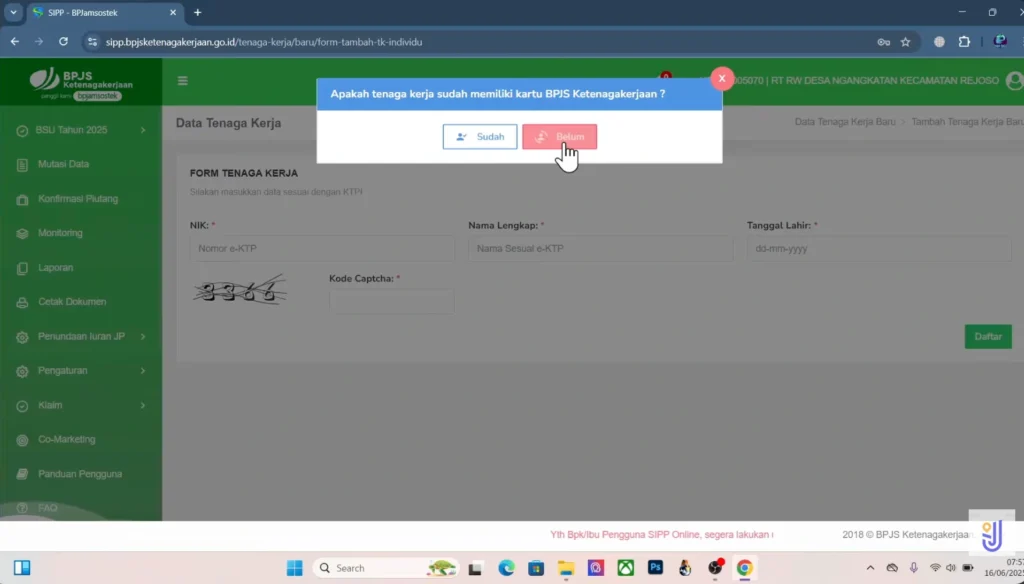Viewport: 1024px width, 584px height.
Task: Click the Konfirmasi Piutang icon
Action: coord(22,198)
